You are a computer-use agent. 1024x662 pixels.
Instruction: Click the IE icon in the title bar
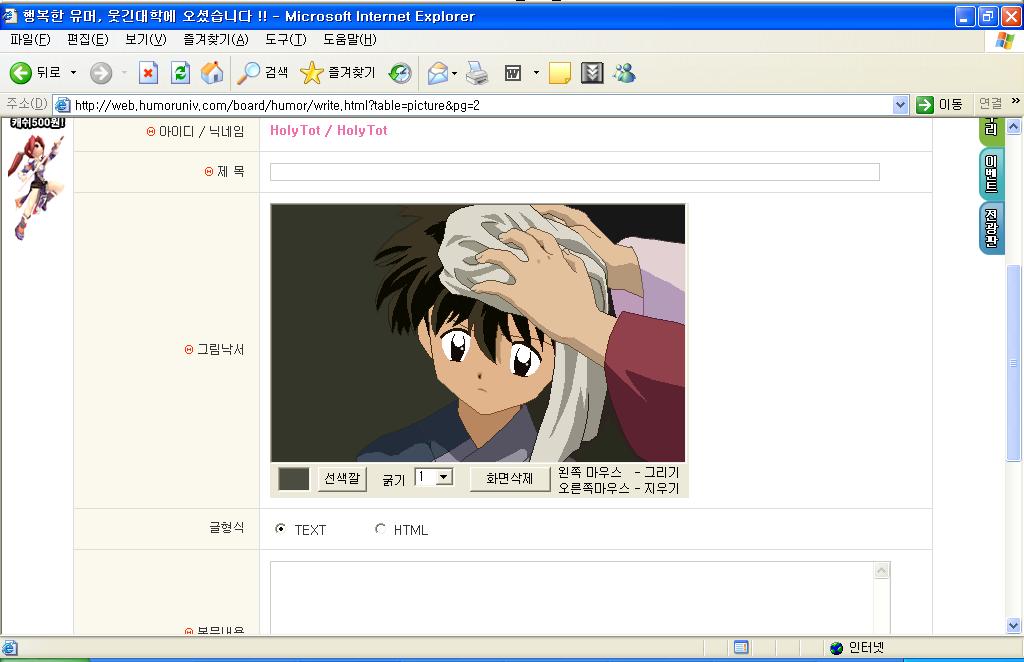coord(10,16)
